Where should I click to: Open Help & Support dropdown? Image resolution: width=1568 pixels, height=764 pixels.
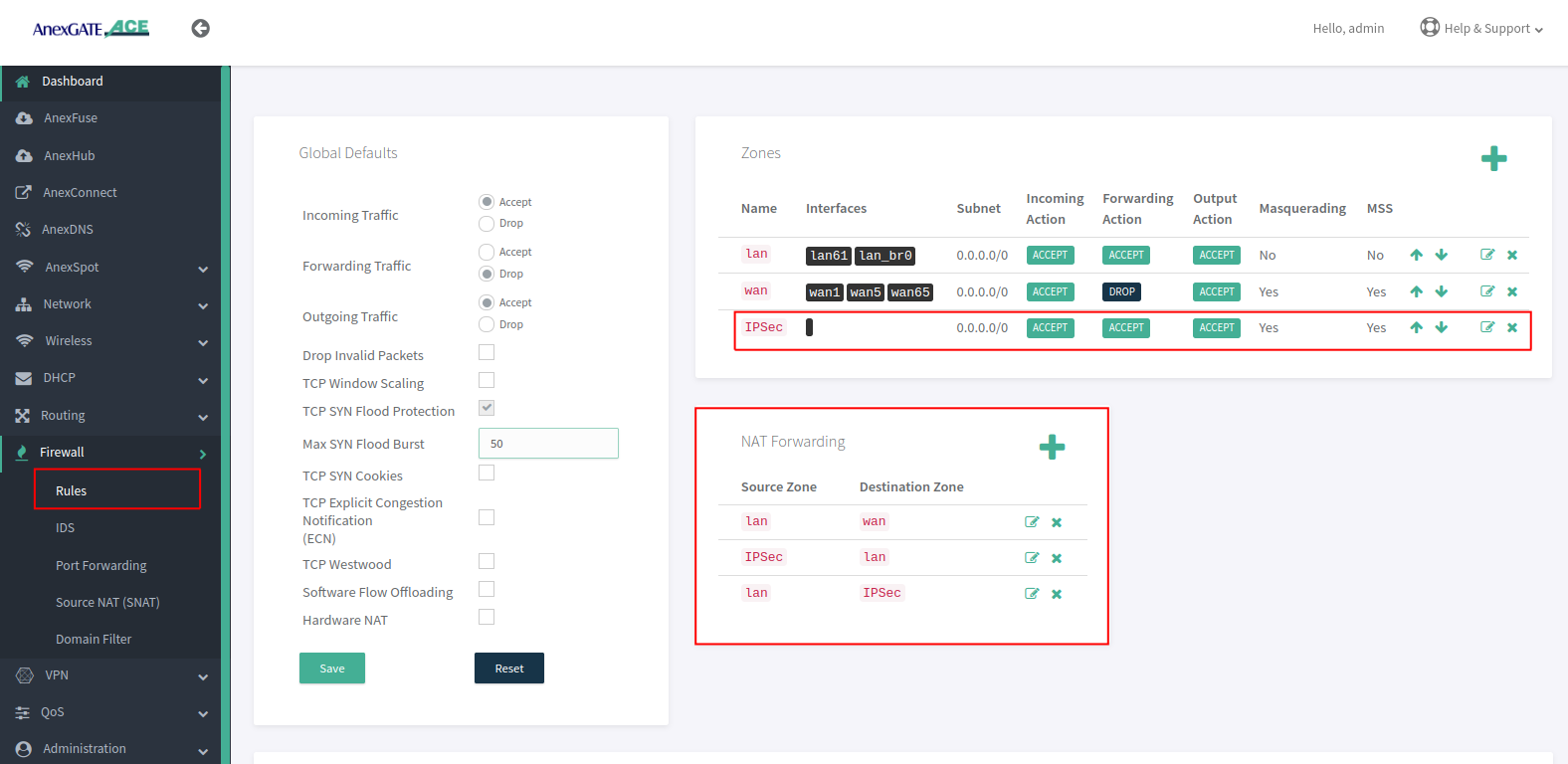coord(1482,29)
